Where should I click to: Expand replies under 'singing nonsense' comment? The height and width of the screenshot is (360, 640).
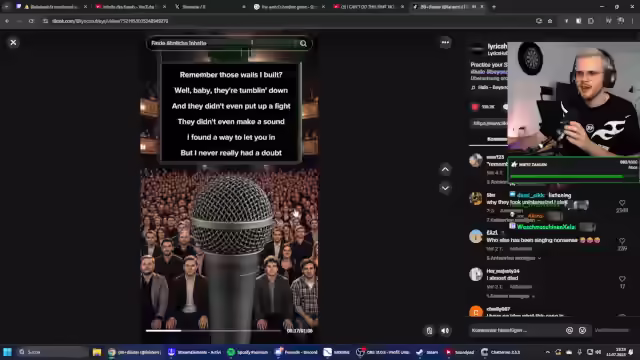(513, 258)
